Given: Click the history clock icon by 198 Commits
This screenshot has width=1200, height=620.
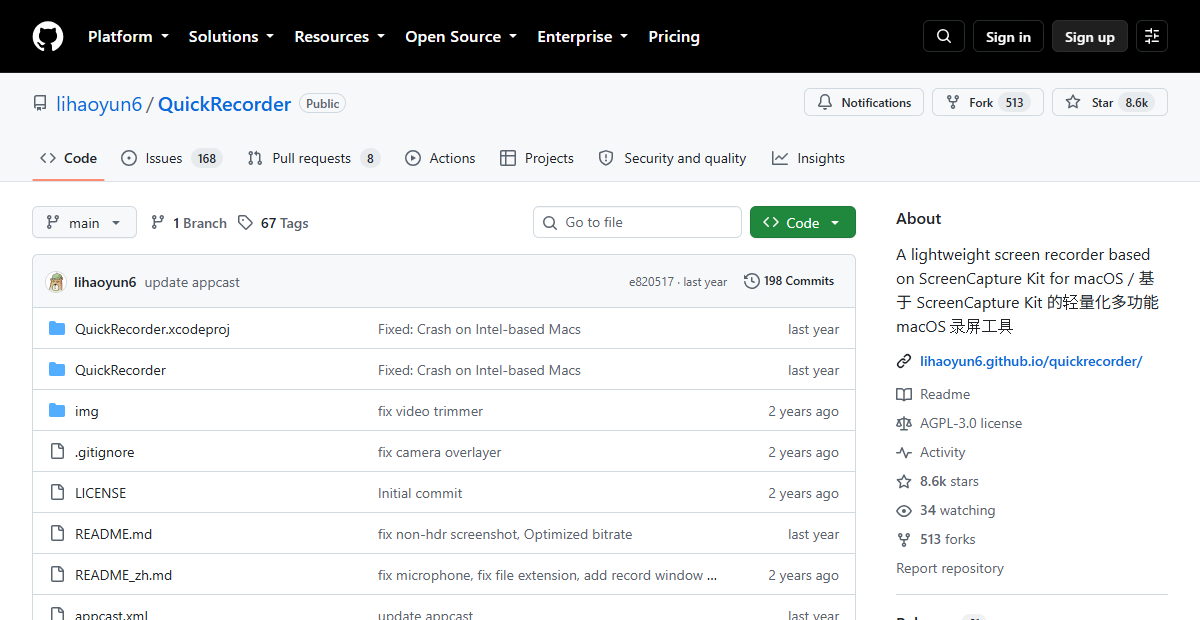Looking at the screenshot, I should coord(752,281).
